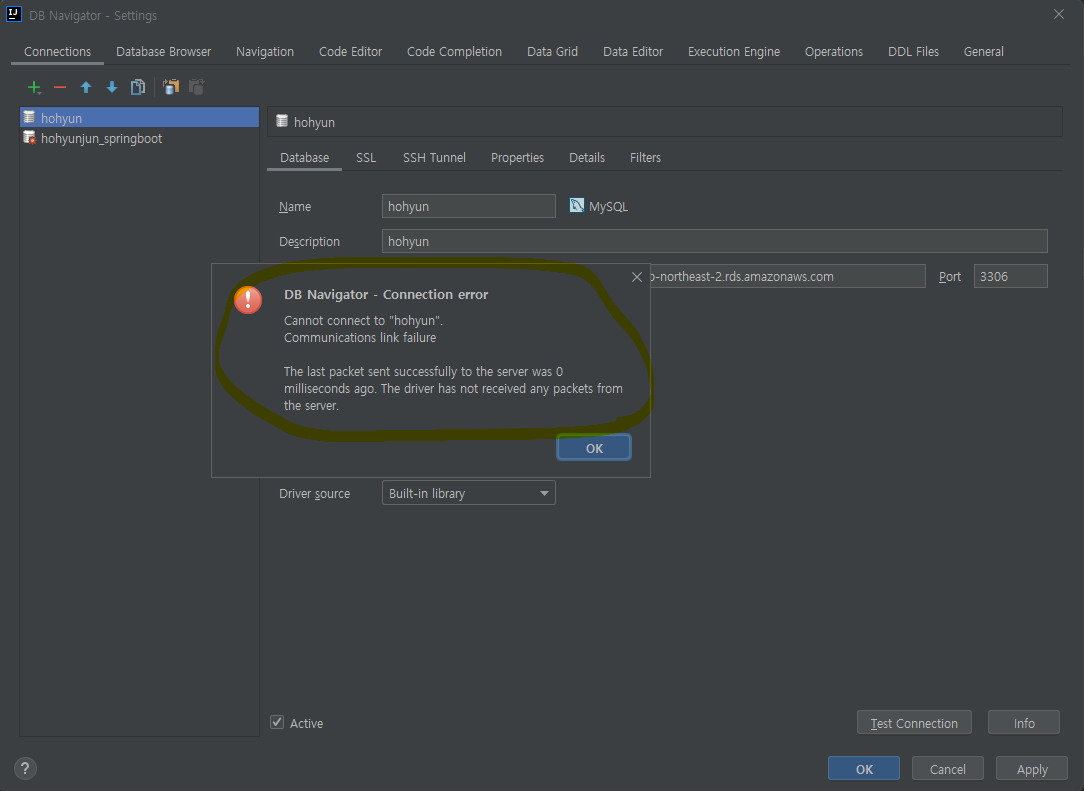Viewport: 1084px width, 791px height.
Task: Close the Connection error dialog with the X
Action: 637,277
